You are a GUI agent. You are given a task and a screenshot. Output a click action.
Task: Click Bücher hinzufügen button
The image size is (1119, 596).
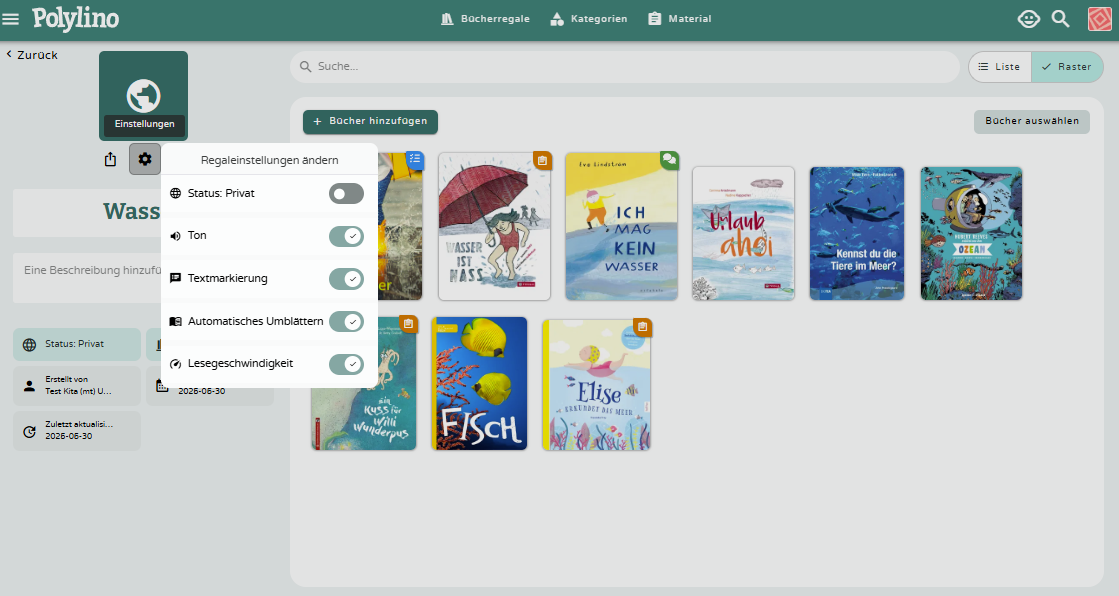[370, 121]
